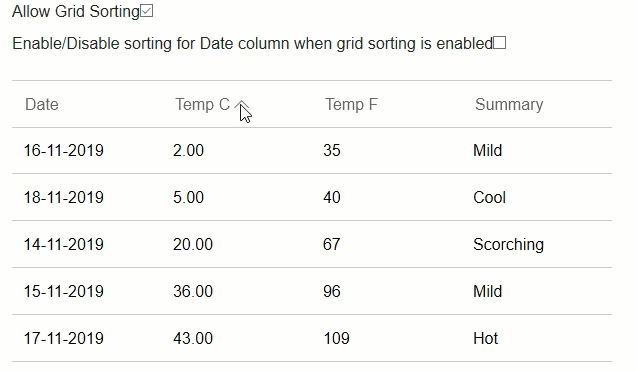
Task: Click the ascending sort arrow beside Temp C
Action: pyautogui.click(x=241, y=105)
